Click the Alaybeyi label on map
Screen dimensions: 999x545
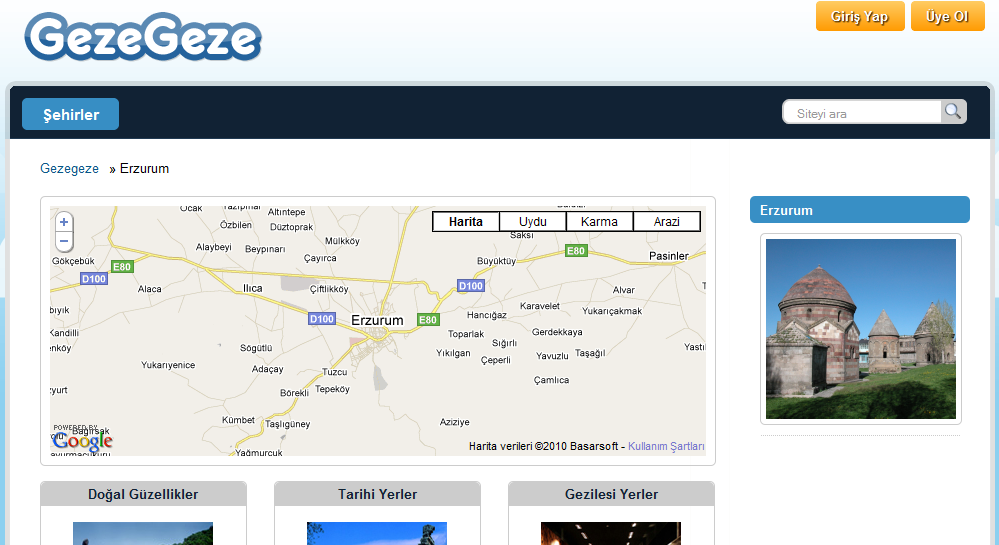(x=213, y=247)
